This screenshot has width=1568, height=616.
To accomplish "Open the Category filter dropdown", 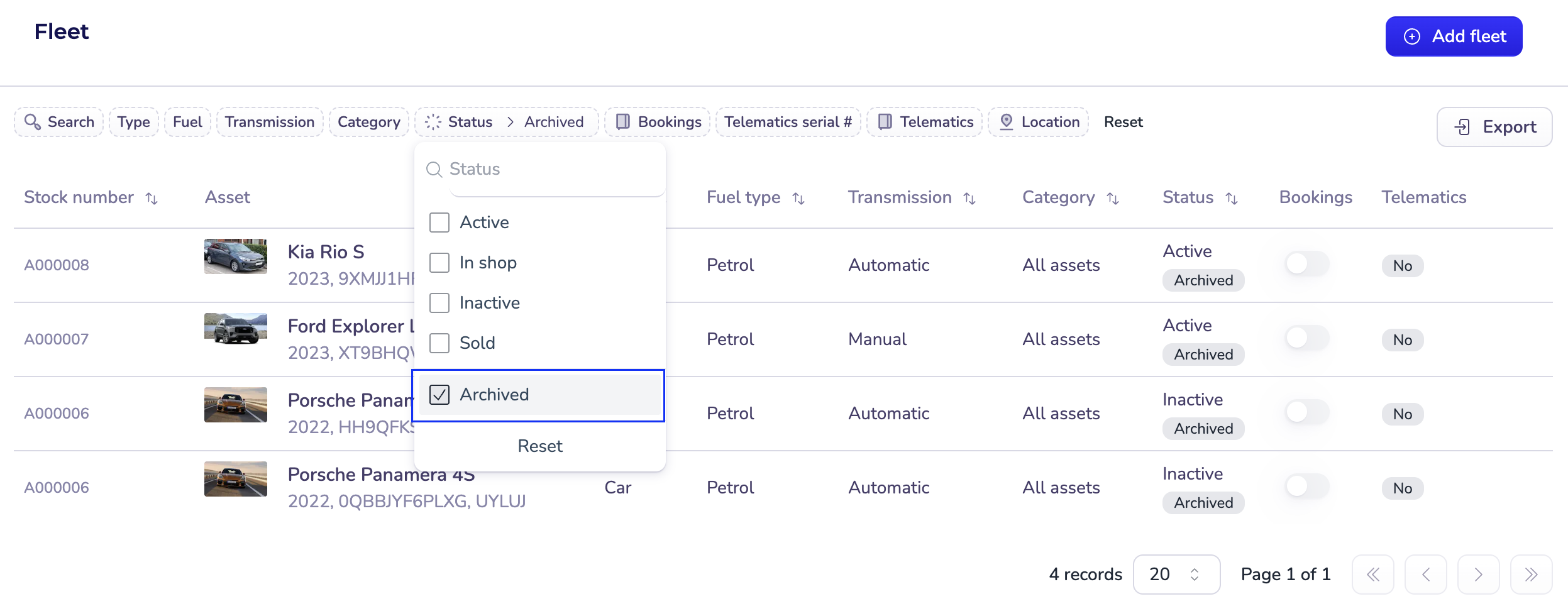I will point(368,122).
